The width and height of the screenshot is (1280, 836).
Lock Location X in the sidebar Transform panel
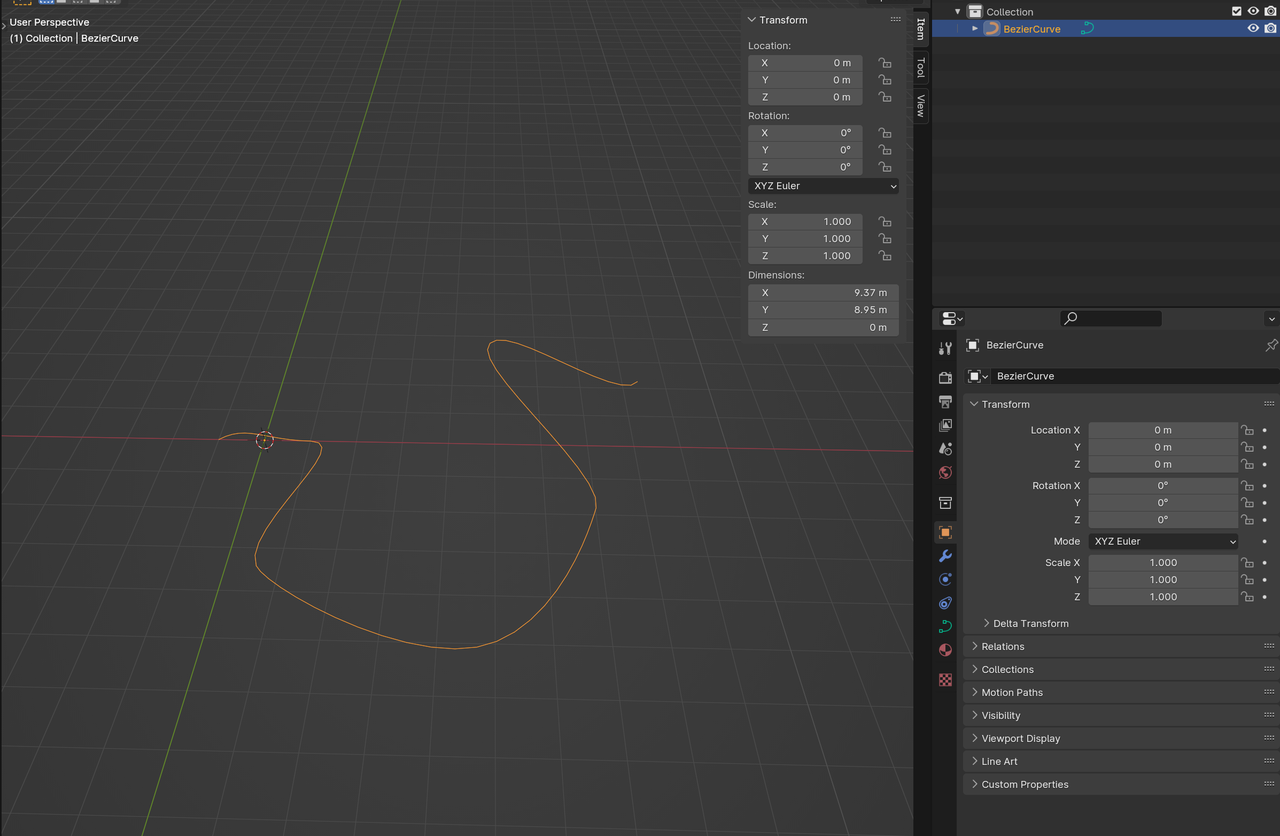click(x=884, y=63)
